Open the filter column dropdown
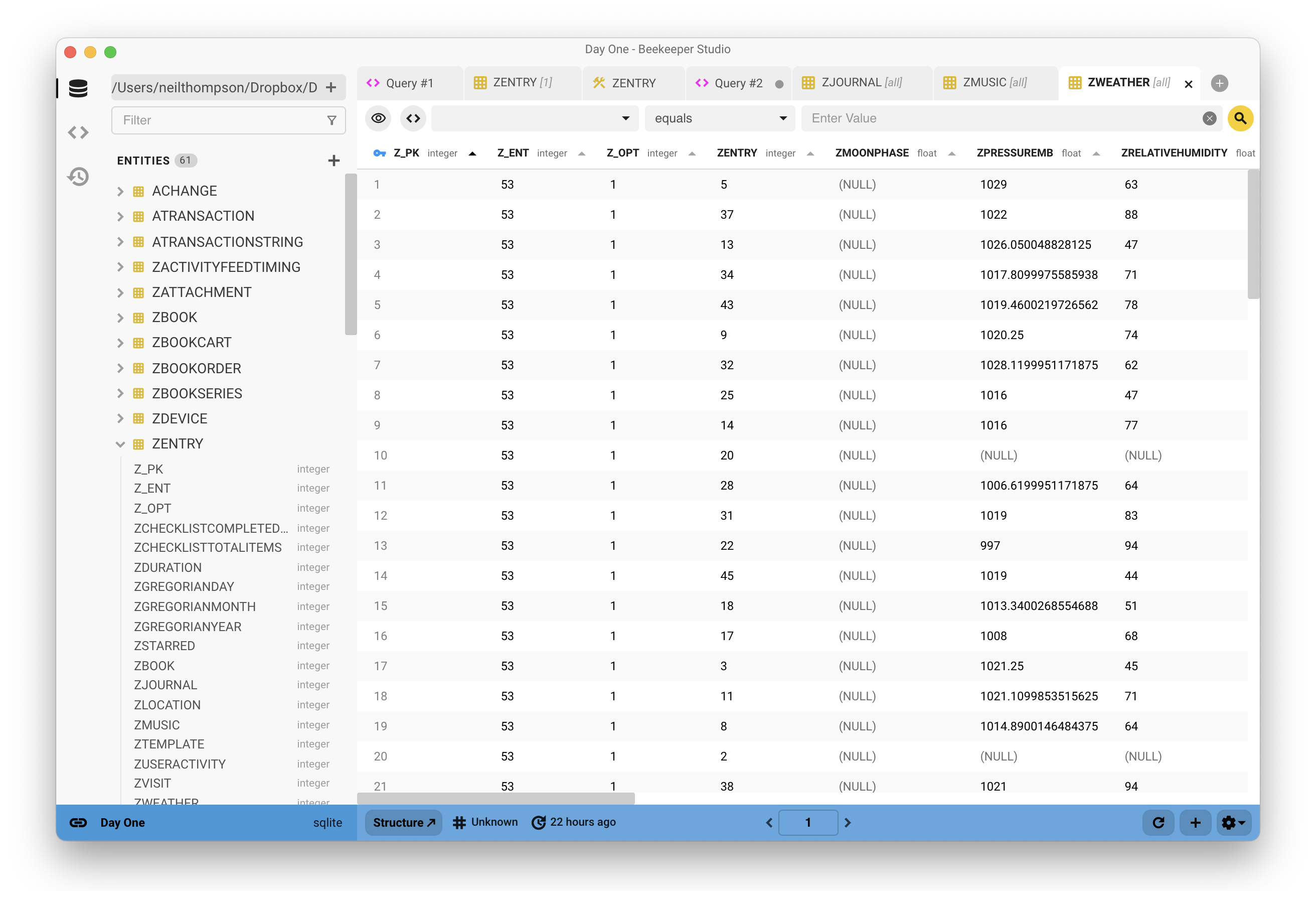The height and width of the screenshot is (915, 1316). 535,118
